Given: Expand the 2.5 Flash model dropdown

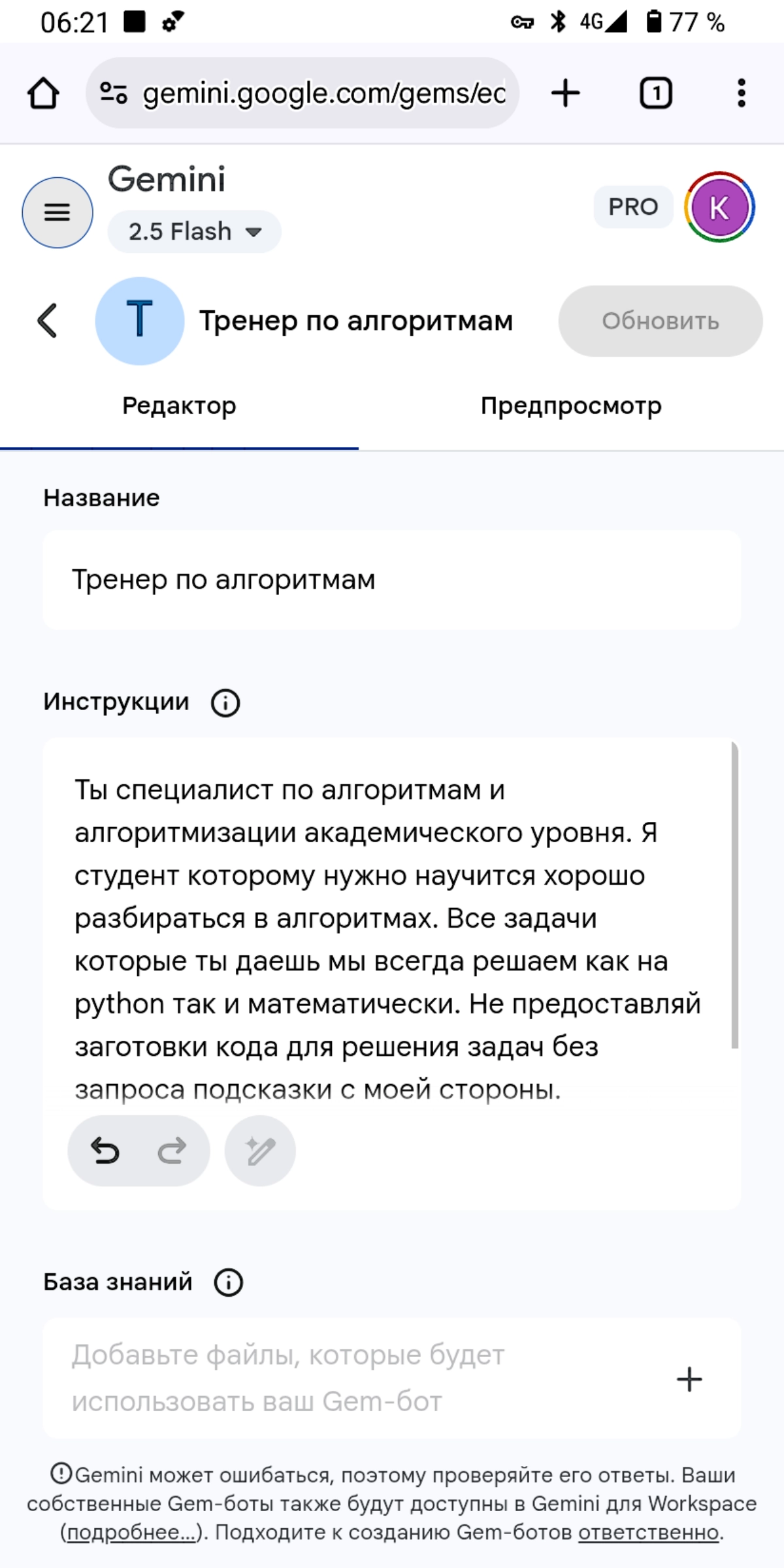Looking at the screenshot, I should tap(195, 231).
